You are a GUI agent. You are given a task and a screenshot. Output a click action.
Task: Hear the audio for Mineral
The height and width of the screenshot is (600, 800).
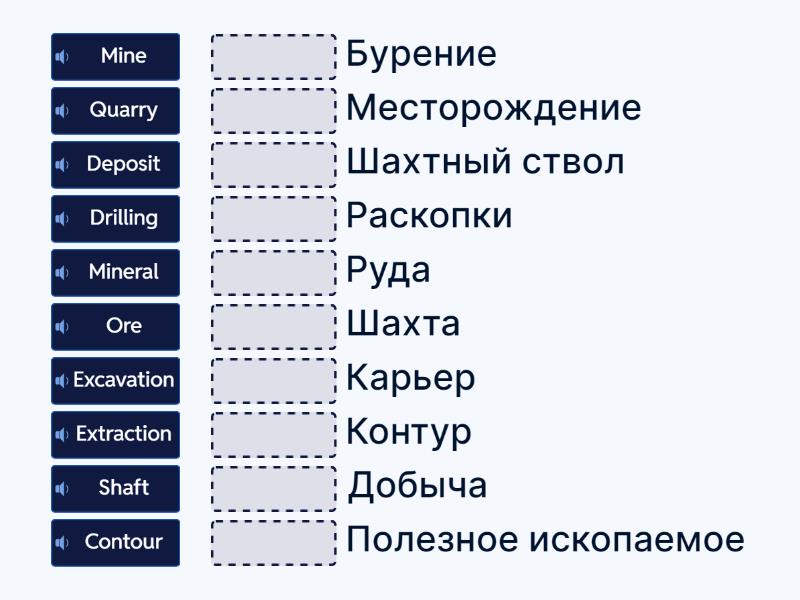pos(63,273)
